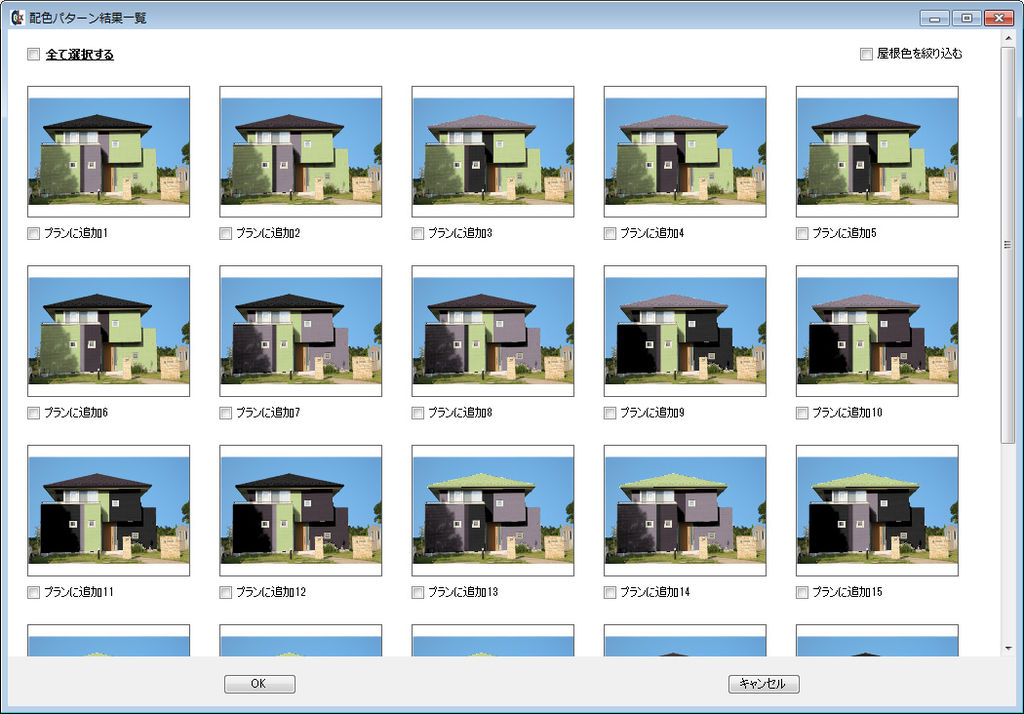Viewport: 1024px width, 714px height.
Task: Close the 配色パターン結果一覧 window
Action: (999, 18)
